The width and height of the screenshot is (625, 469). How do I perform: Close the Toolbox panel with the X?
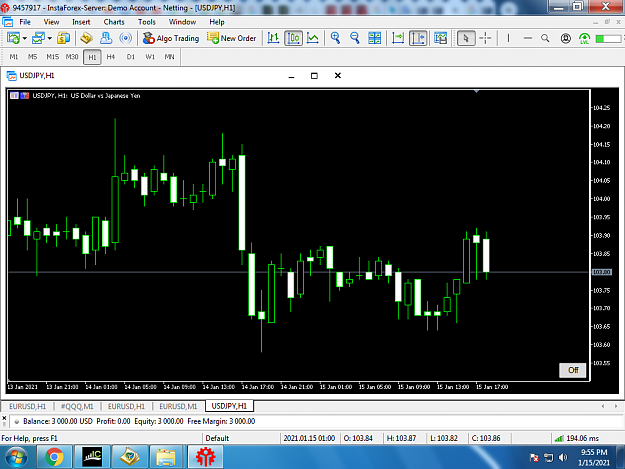tap(4, 418)
